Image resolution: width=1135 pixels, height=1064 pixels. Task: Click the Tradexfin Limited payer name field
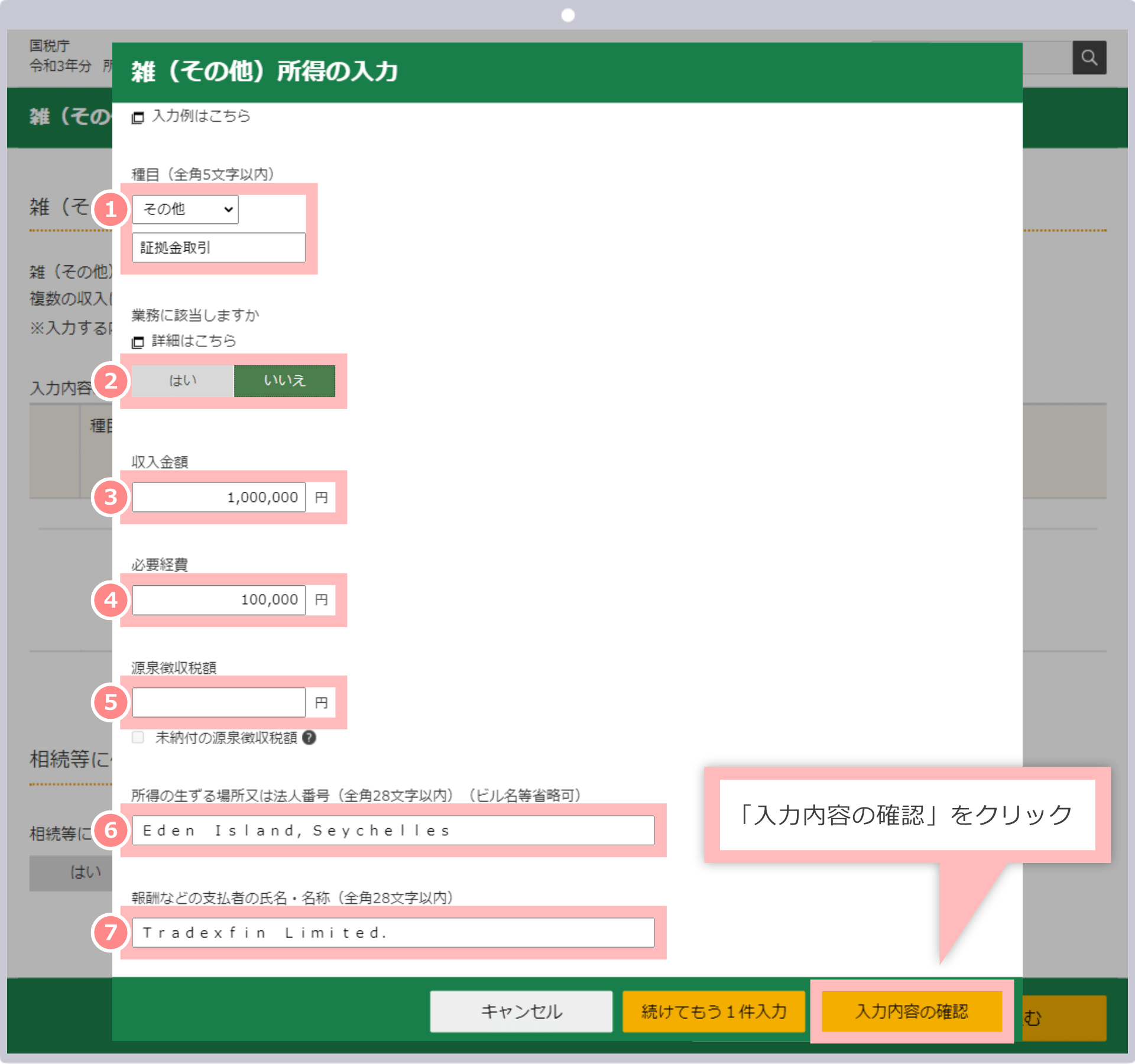coord(393,932)
